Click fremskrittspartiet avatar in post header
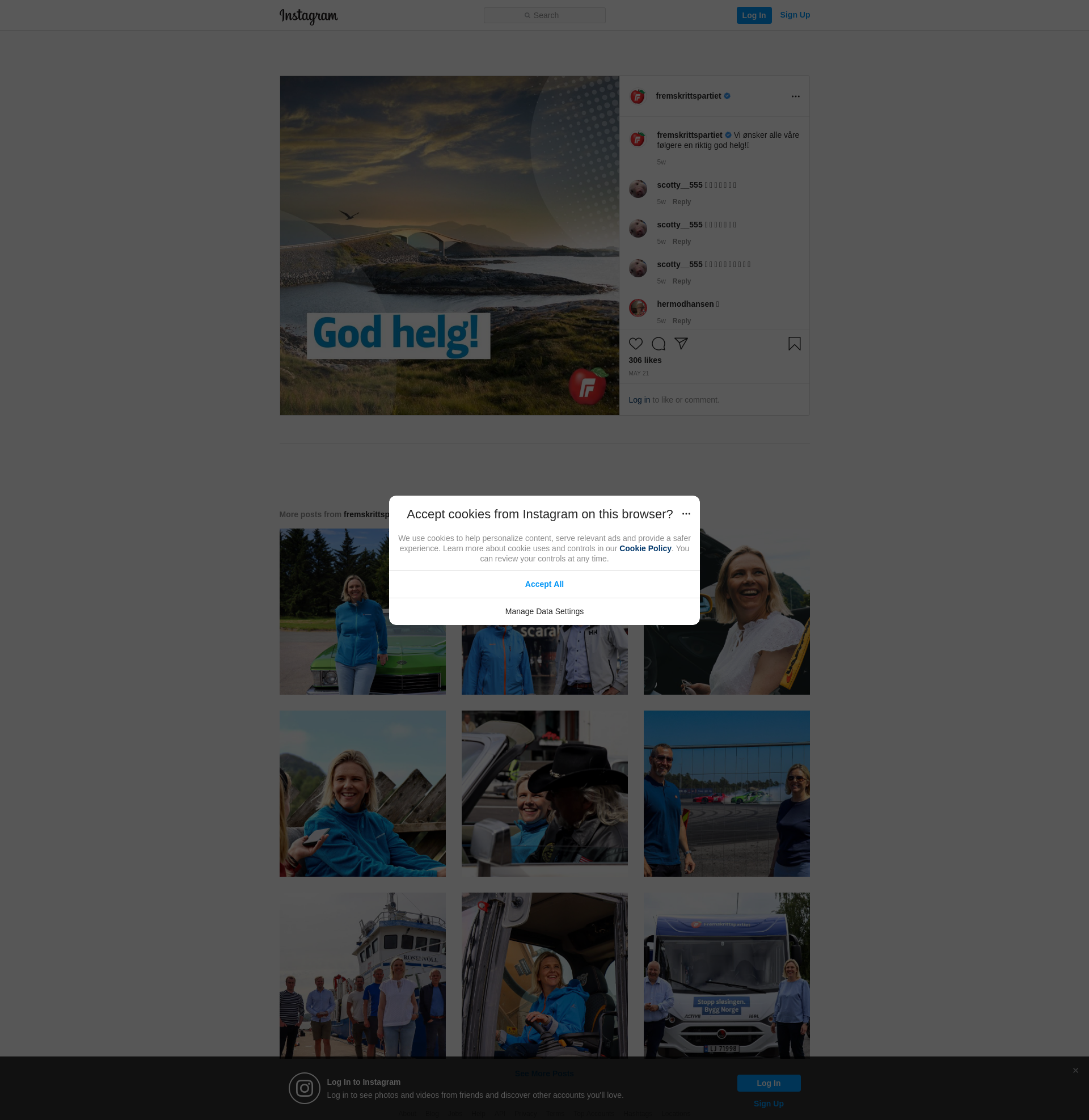Screen dimensions: 1089x1120 pyautogui.click(x=638, y=96)
